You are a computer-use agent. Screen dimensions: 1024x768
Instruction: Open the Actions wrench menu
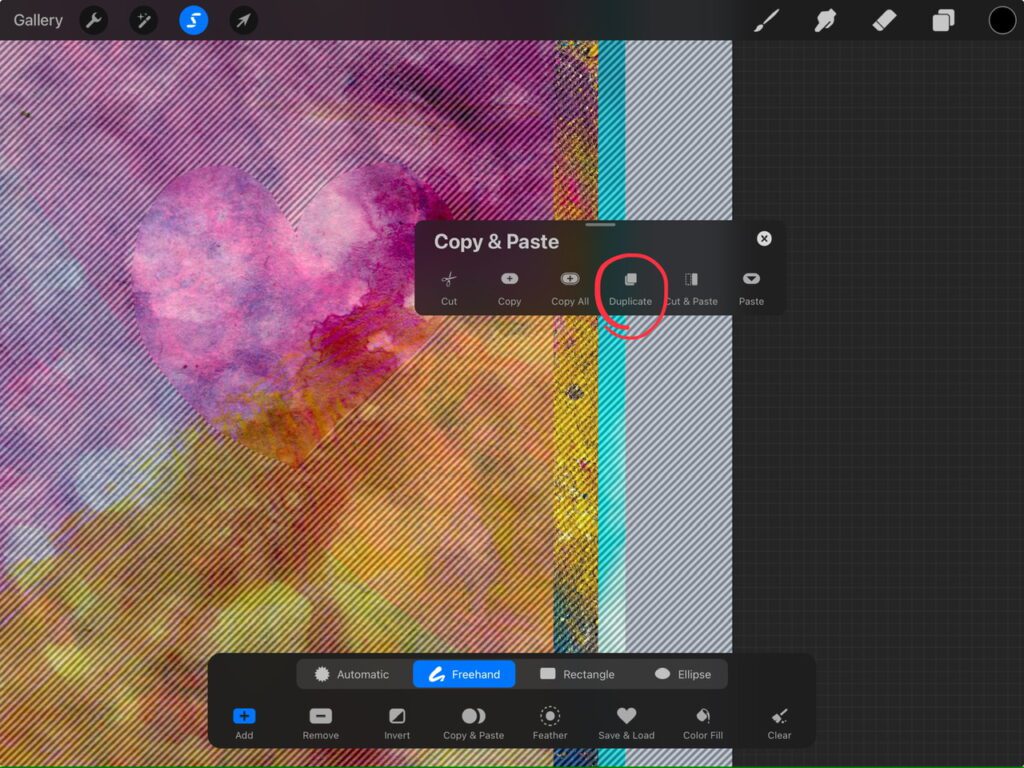[x=93, y=20]
